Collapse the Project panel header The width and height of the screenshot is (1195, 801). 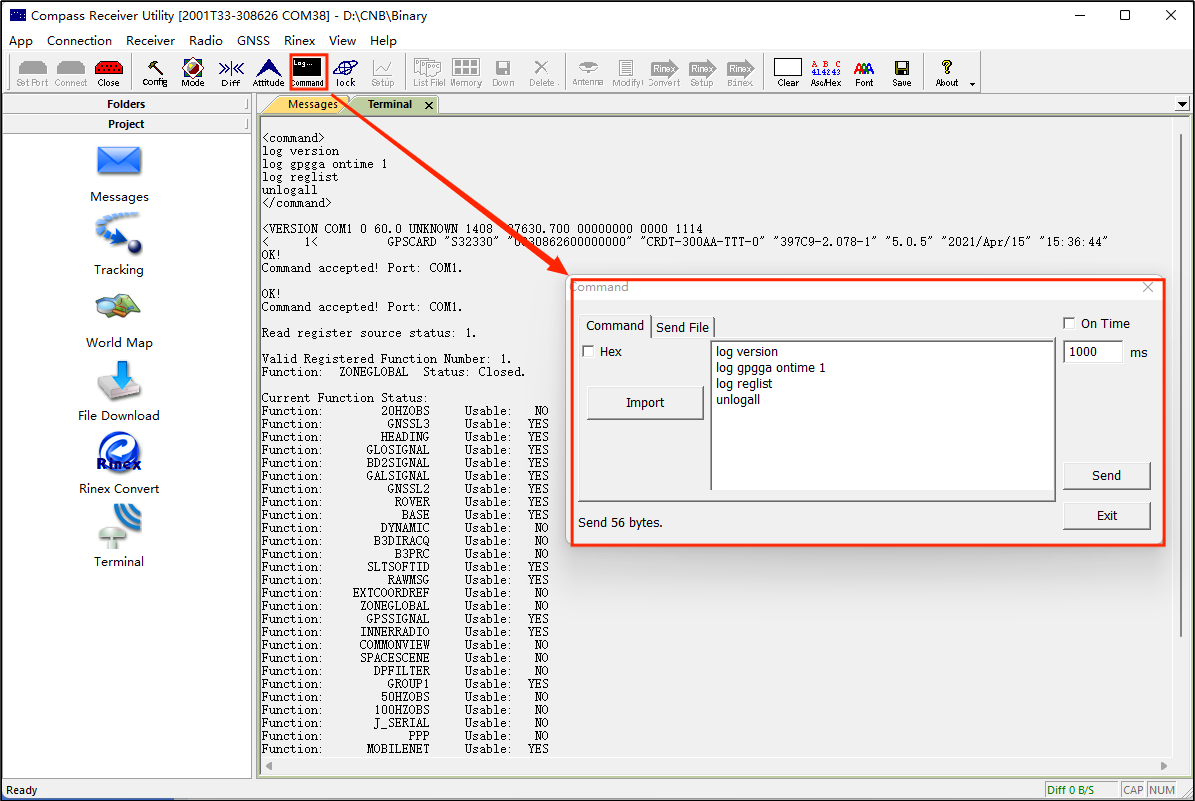tap(126, 123)
